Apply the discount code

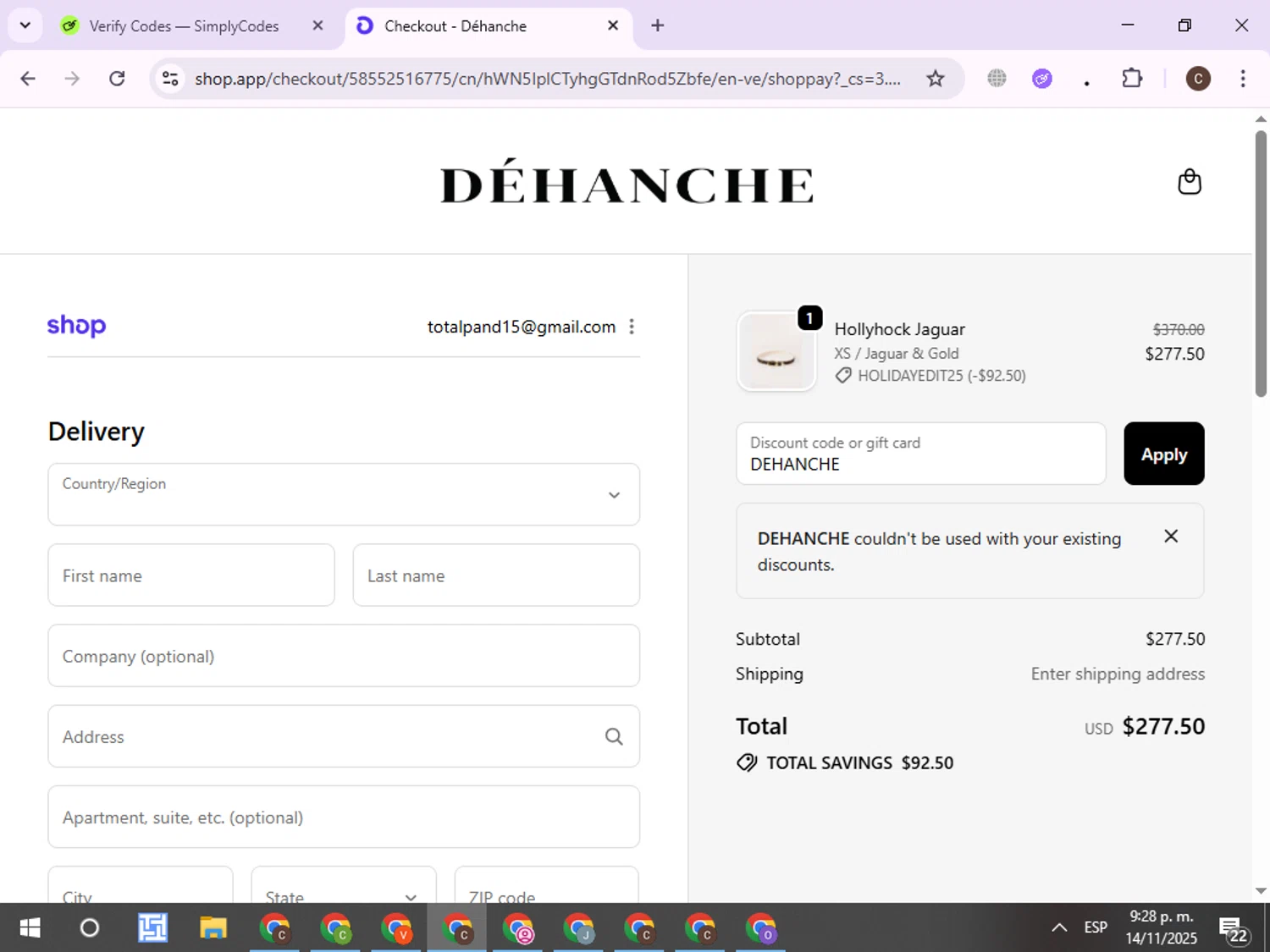[x=1163, y=454]
